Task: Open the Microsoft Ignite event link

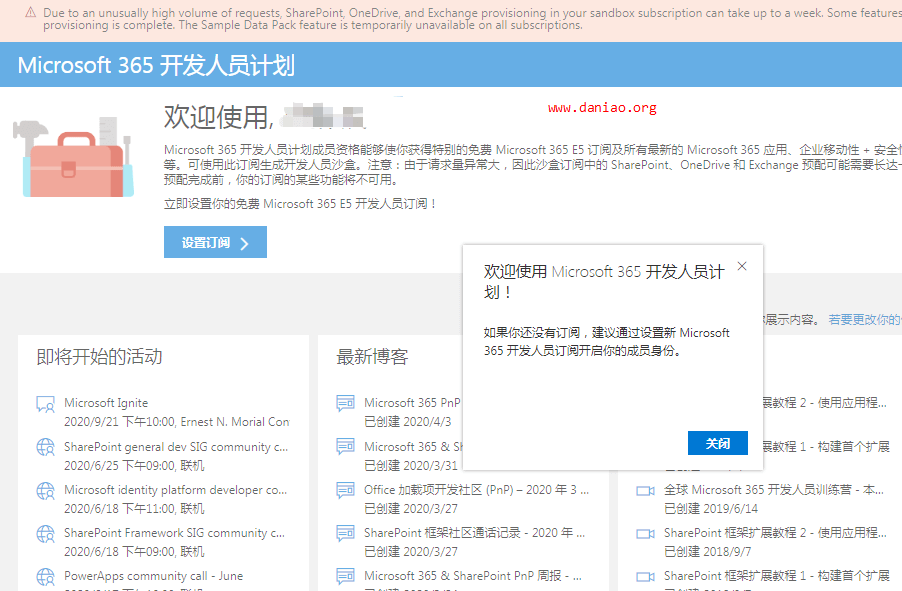Action: (x=106, y=403)
